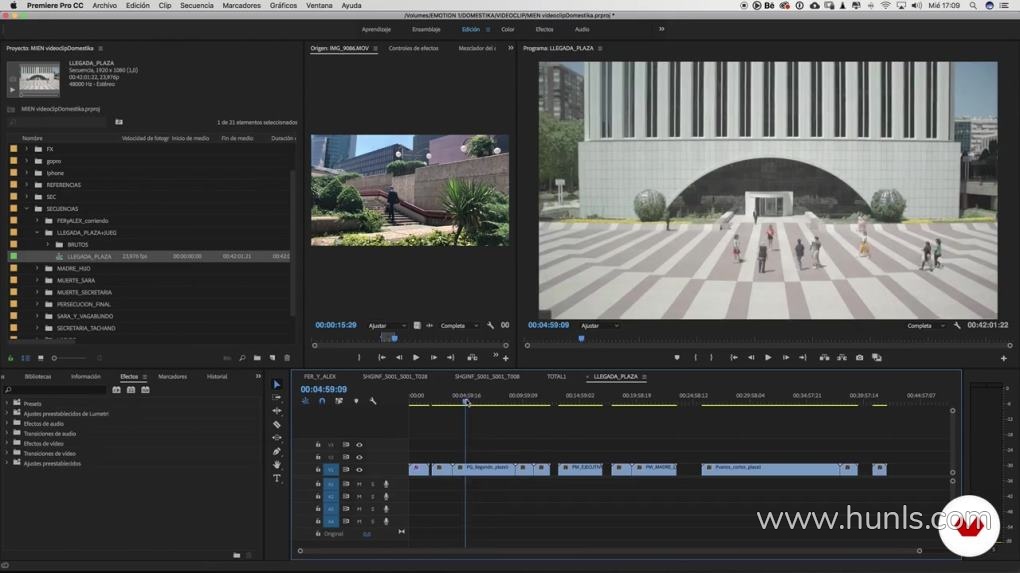
Task: Click the Export Frame camera icon in Program monitor
Action: (859, 358)
